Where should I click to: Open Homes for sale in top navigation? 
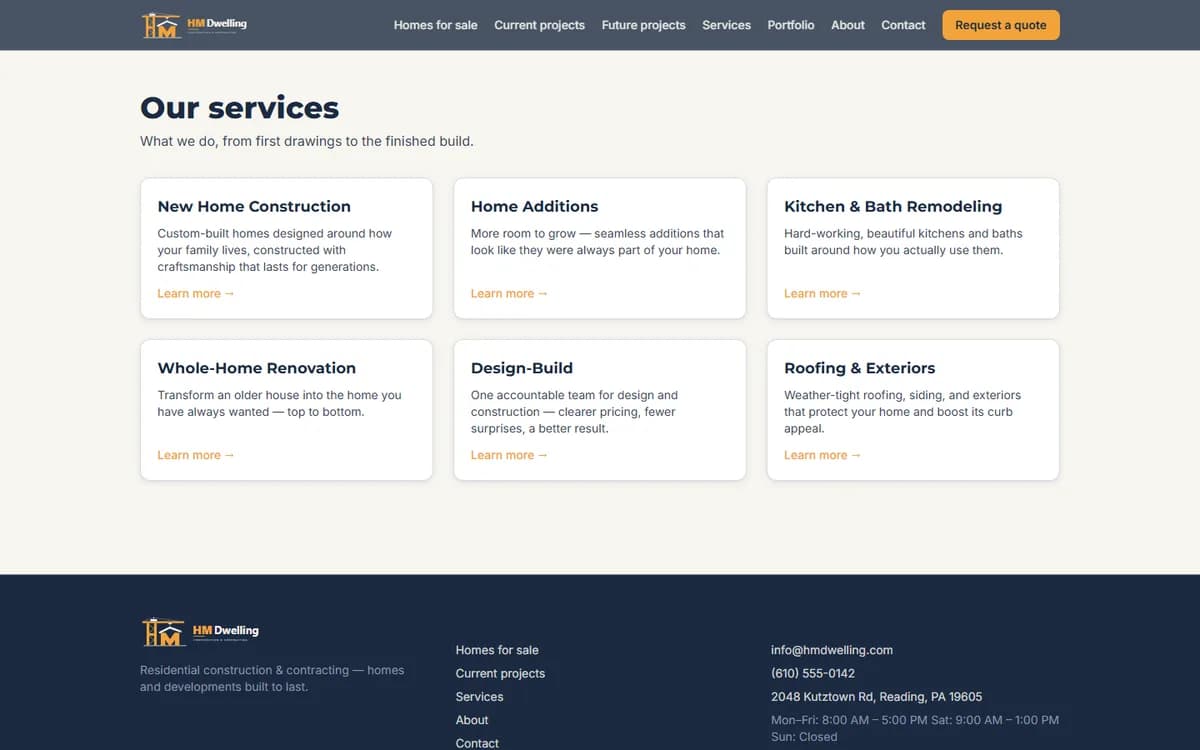click(435, 25)
